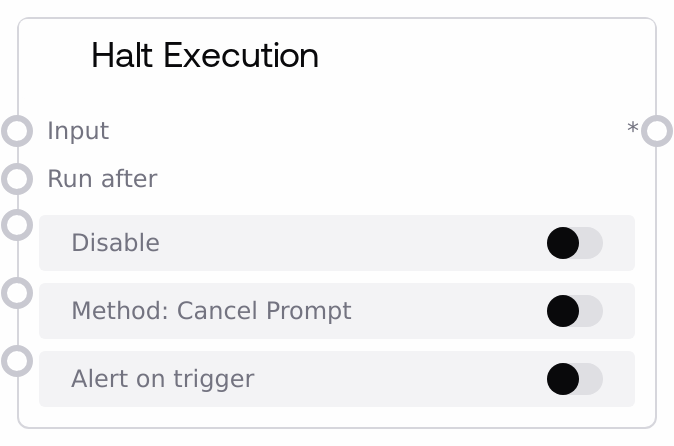The width and height of the screenshot is (674, 446).
Task: Click the Run after slot label
Action: pyautogui.click(x=102, y=179)
